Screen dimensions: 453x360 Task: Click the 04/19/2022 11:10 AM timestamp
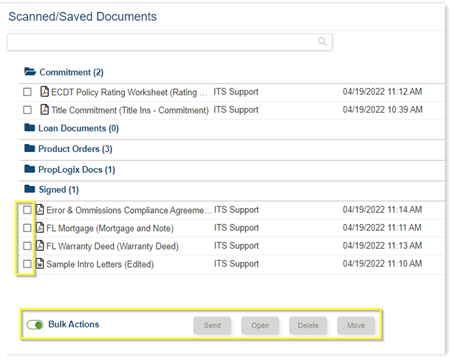coord(382,264)
